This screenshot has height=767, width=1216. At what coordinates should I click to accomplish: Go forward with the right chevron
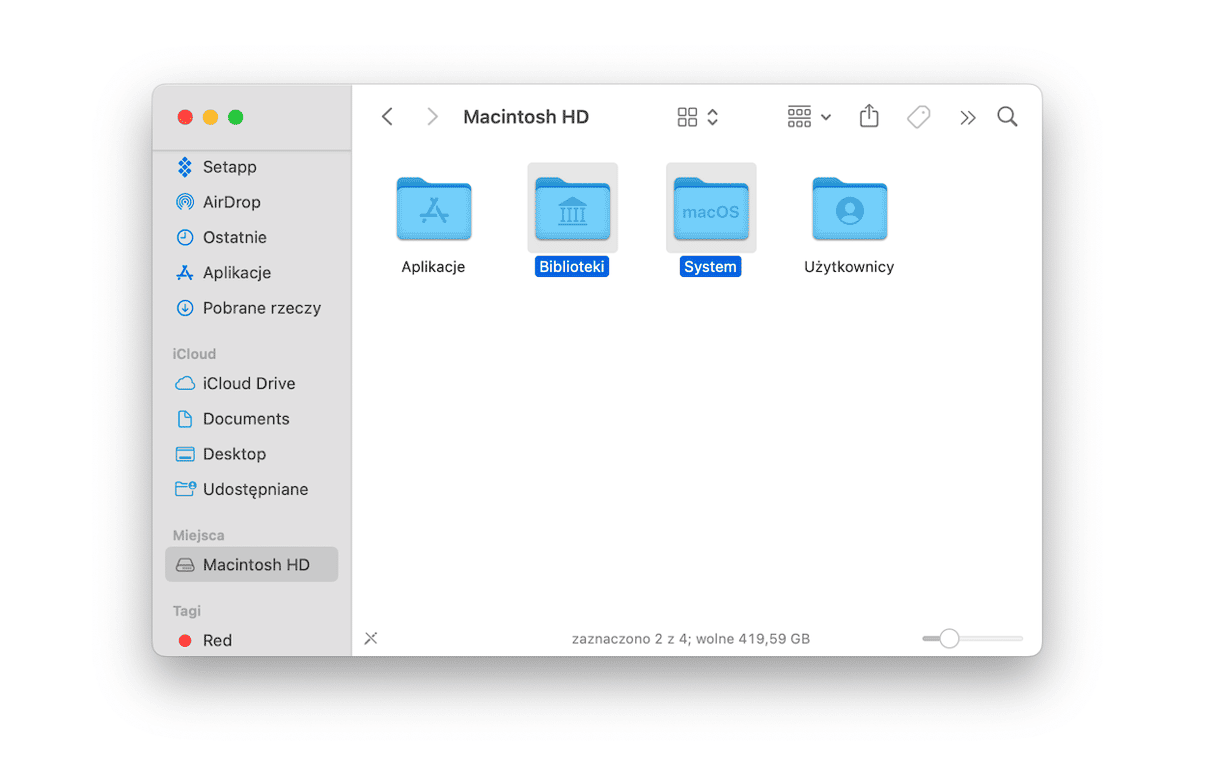pos(432,117)
